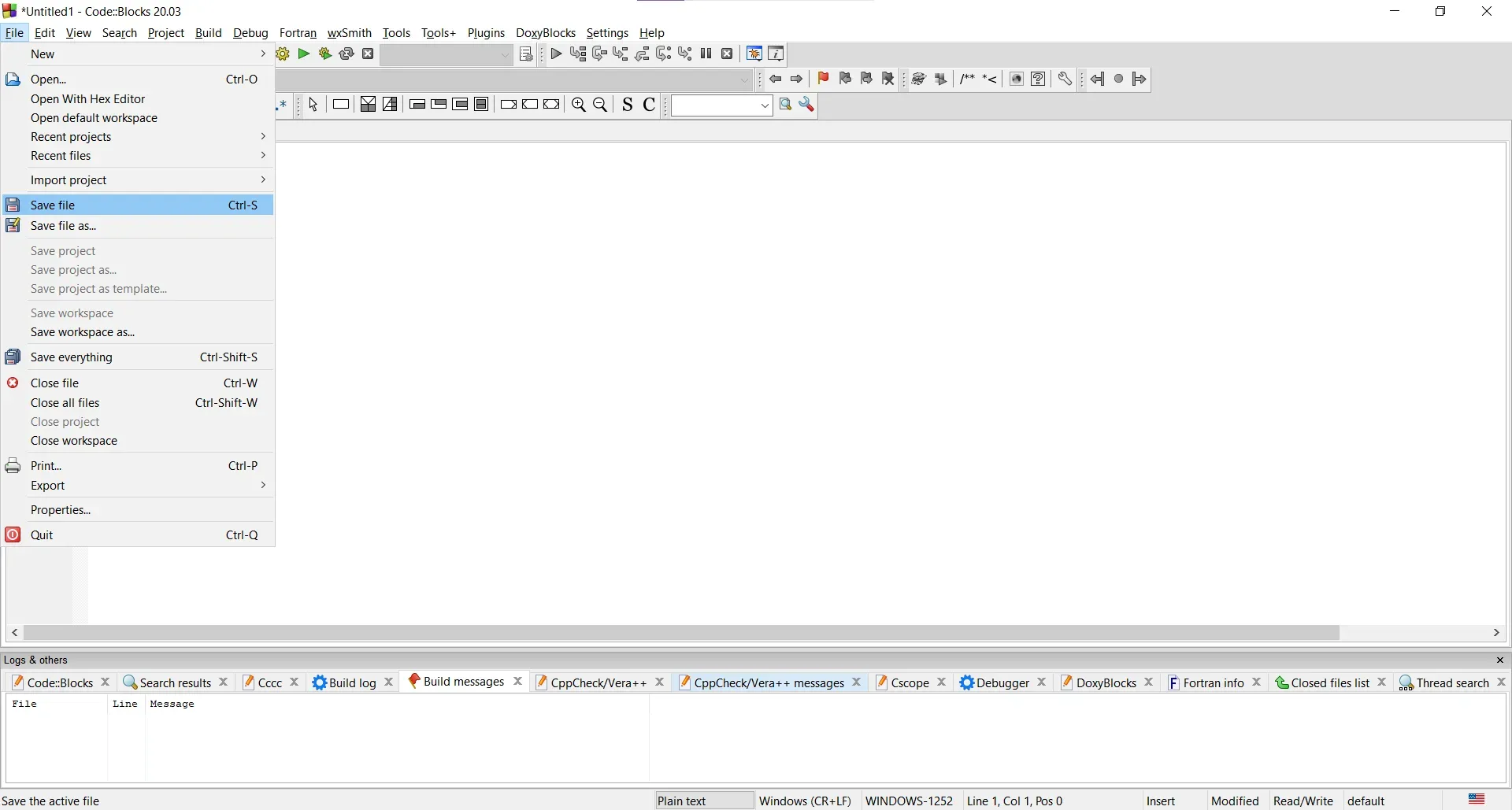This screenshot has height=810, width=1512.
Task: Run the program with the green play icon
Action: pyautogui.click(x=304, y=54)
